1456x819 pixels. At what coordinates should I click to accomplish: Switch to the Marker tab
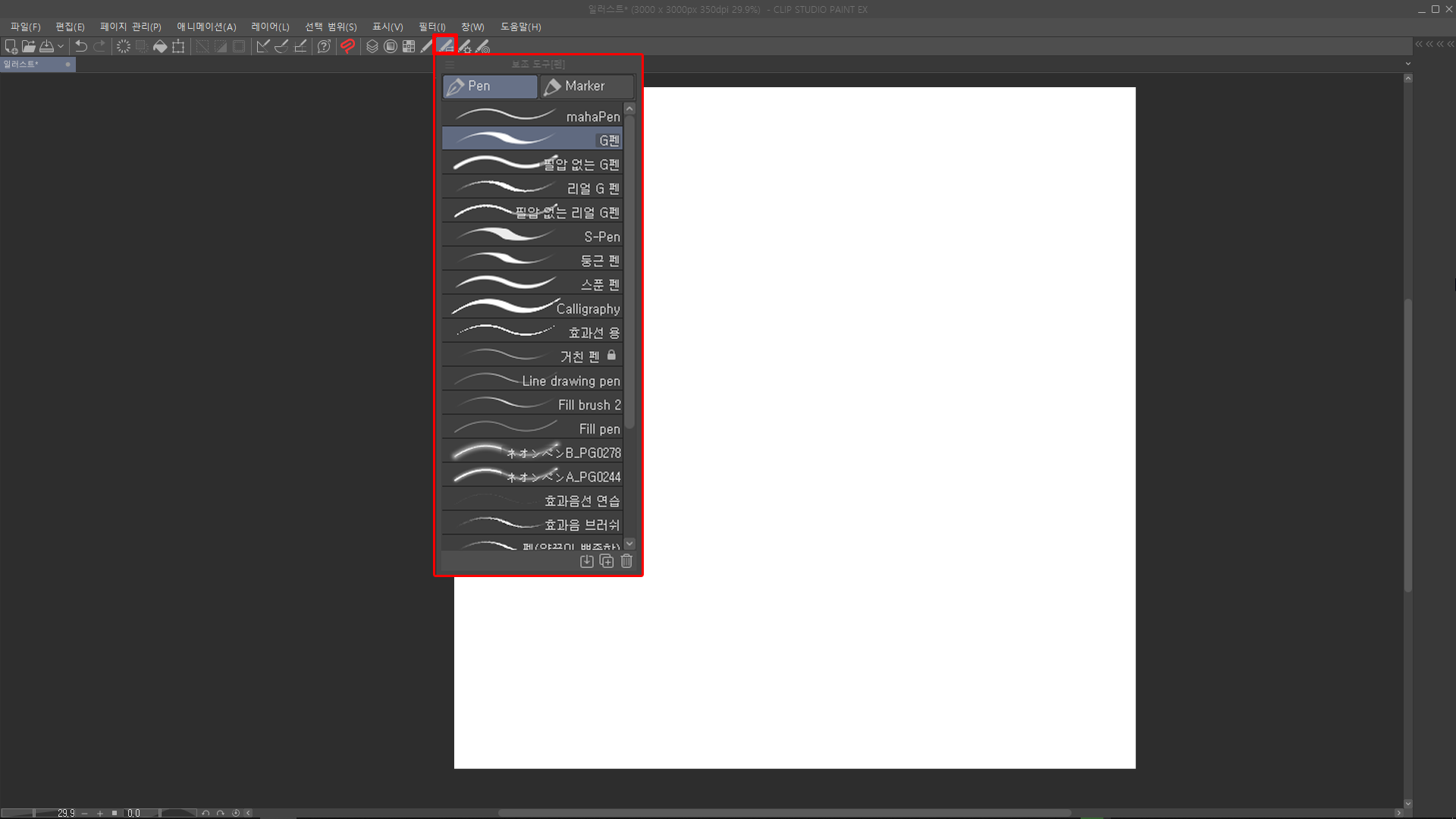[x=586, y=86]
